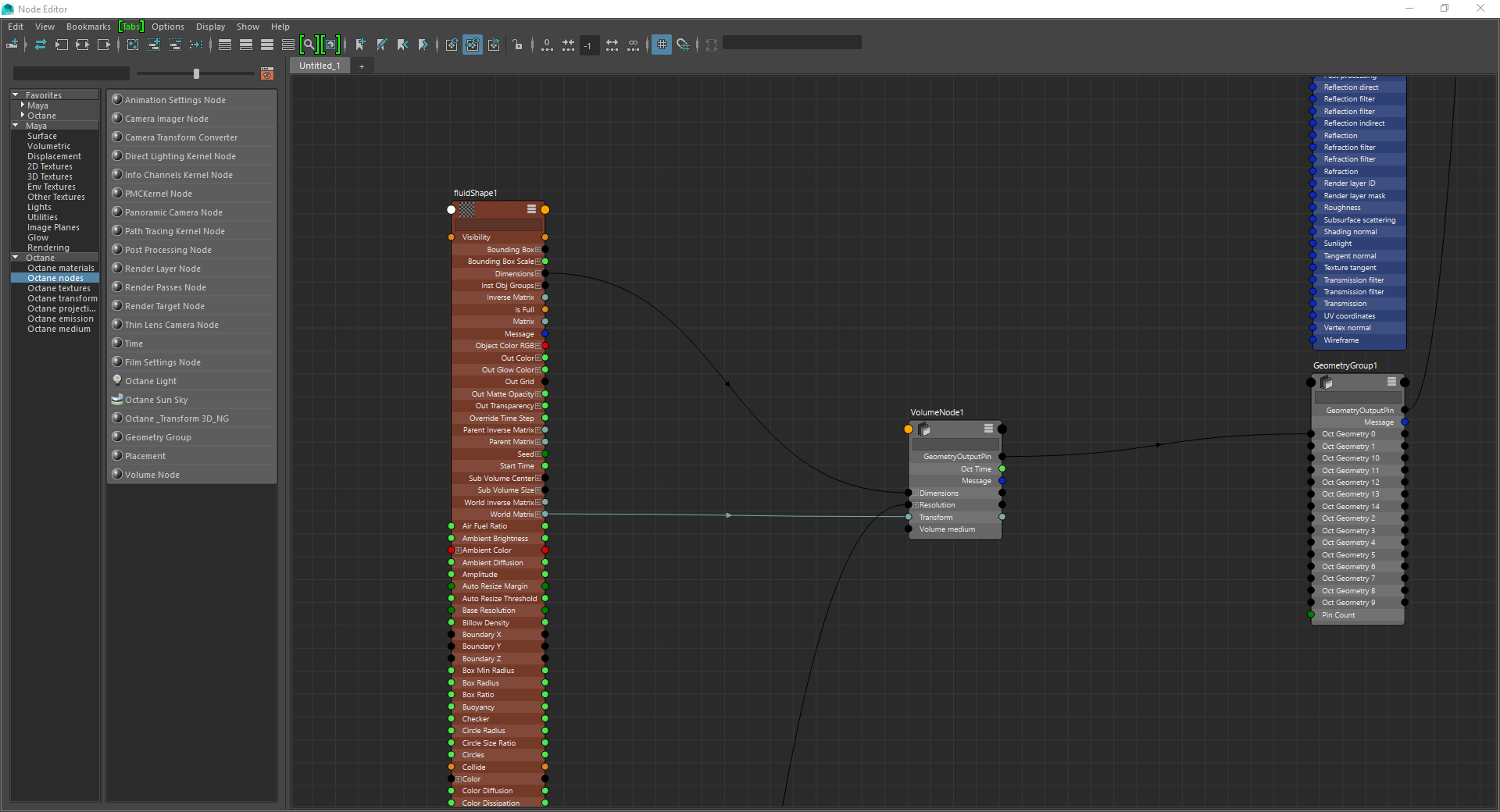
Task: Open the Display menu
Action: click(210, 27)
